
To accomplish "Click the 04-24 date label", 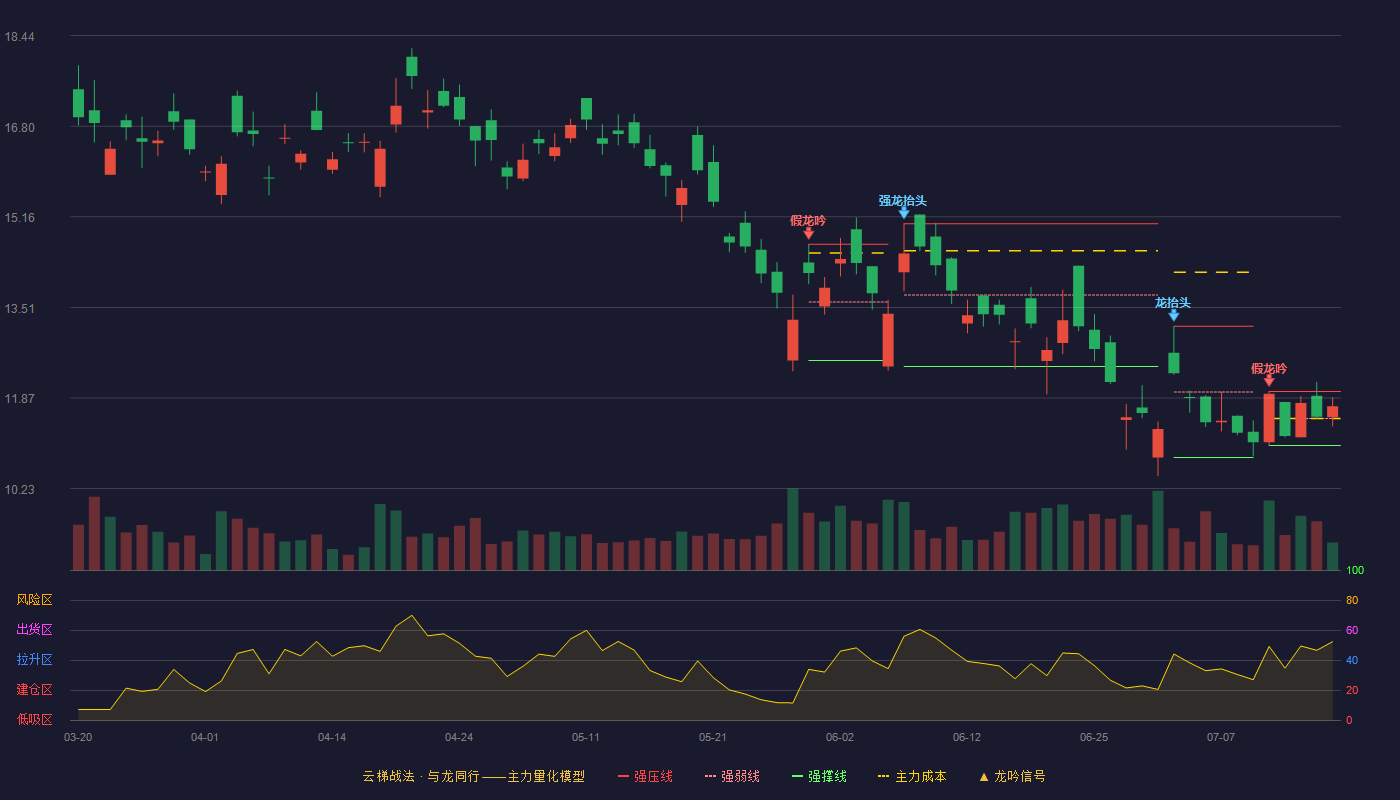I will click(x=459, y=737).
